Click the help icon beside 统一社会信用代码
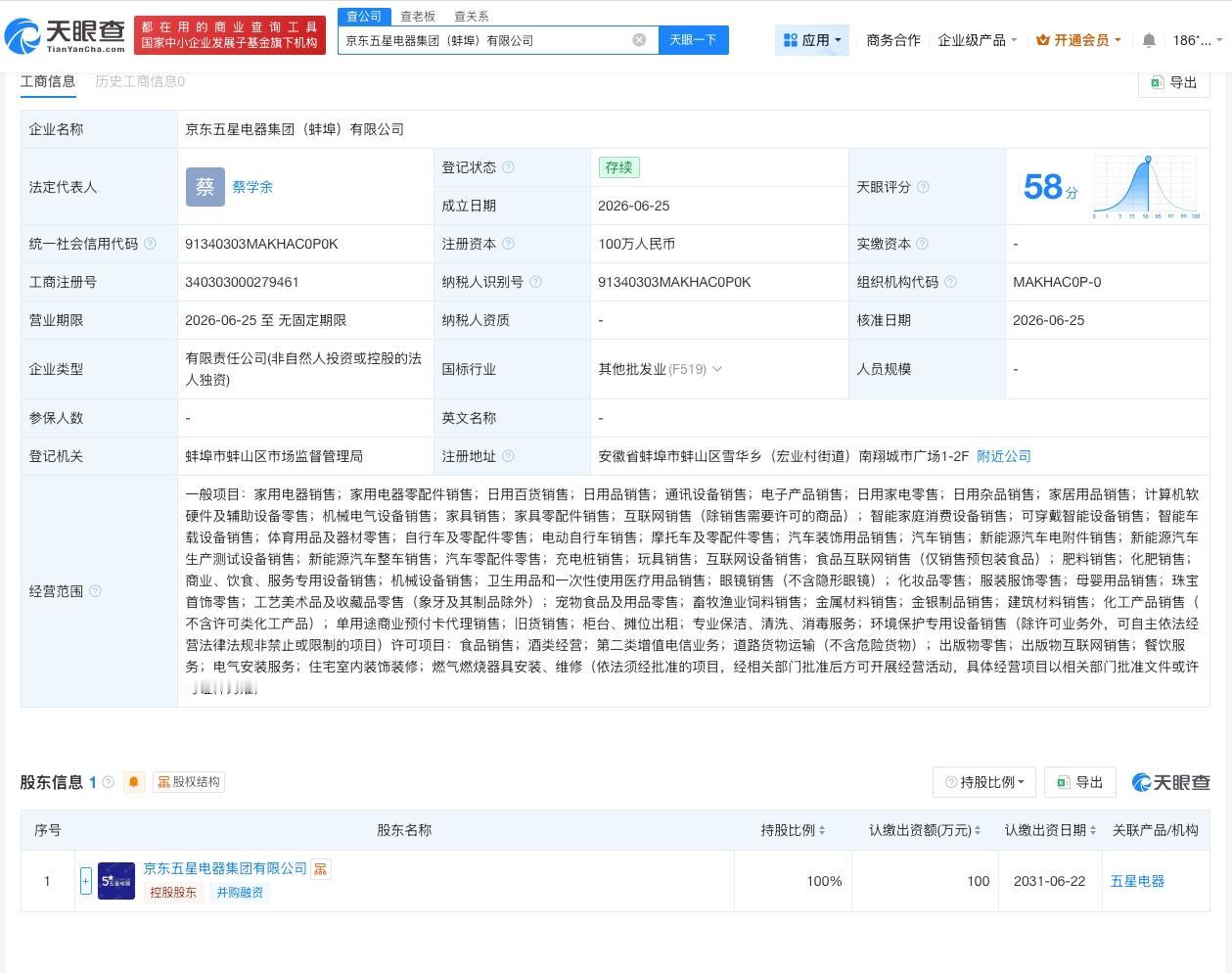This screenshot has width=1232, height=973. [150, 244]
